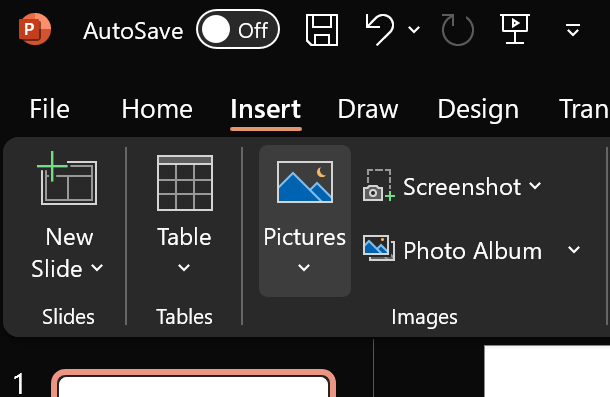This screenshot has height=397, width=610.
Task: Start presentation from beginning icon
Action: coord(515,29)
